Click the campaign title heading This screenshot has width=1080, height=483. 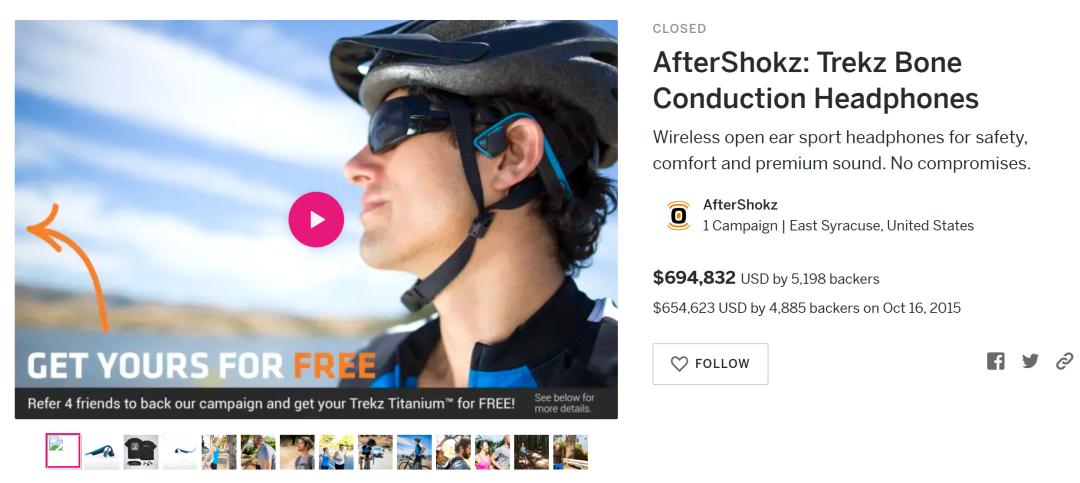816,81
